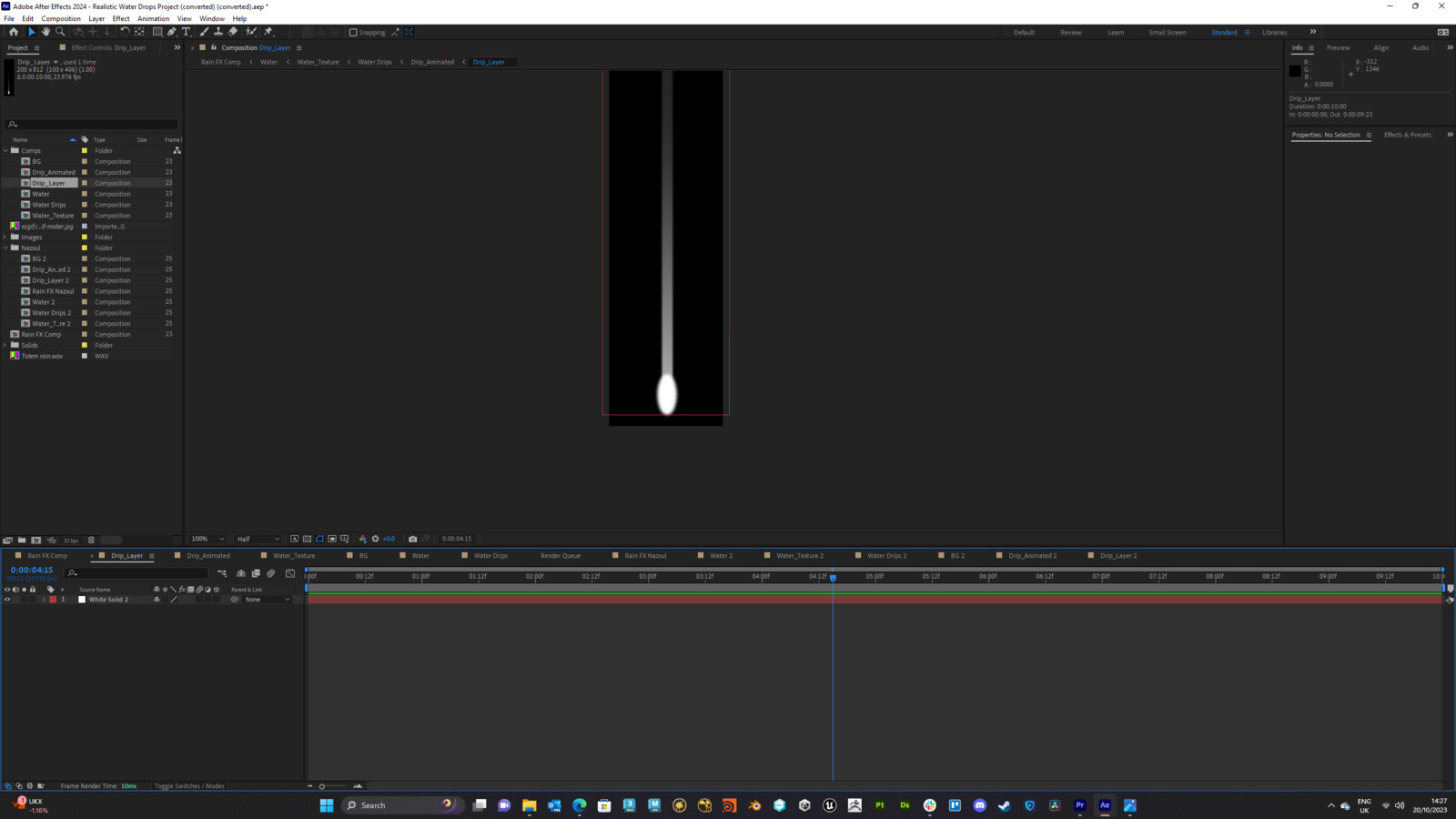Viewport: 1456px width, 819px height.
Task: Open the Composition menu
Action: [60, 18]
